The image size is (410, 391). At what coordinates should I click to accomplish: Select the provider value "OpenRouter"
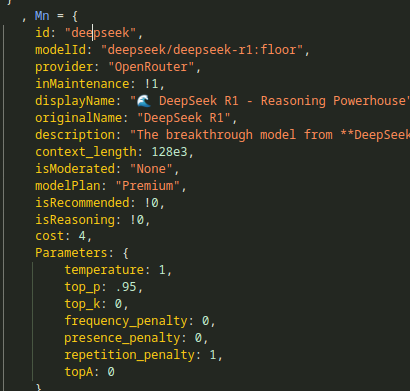point(151,67)
